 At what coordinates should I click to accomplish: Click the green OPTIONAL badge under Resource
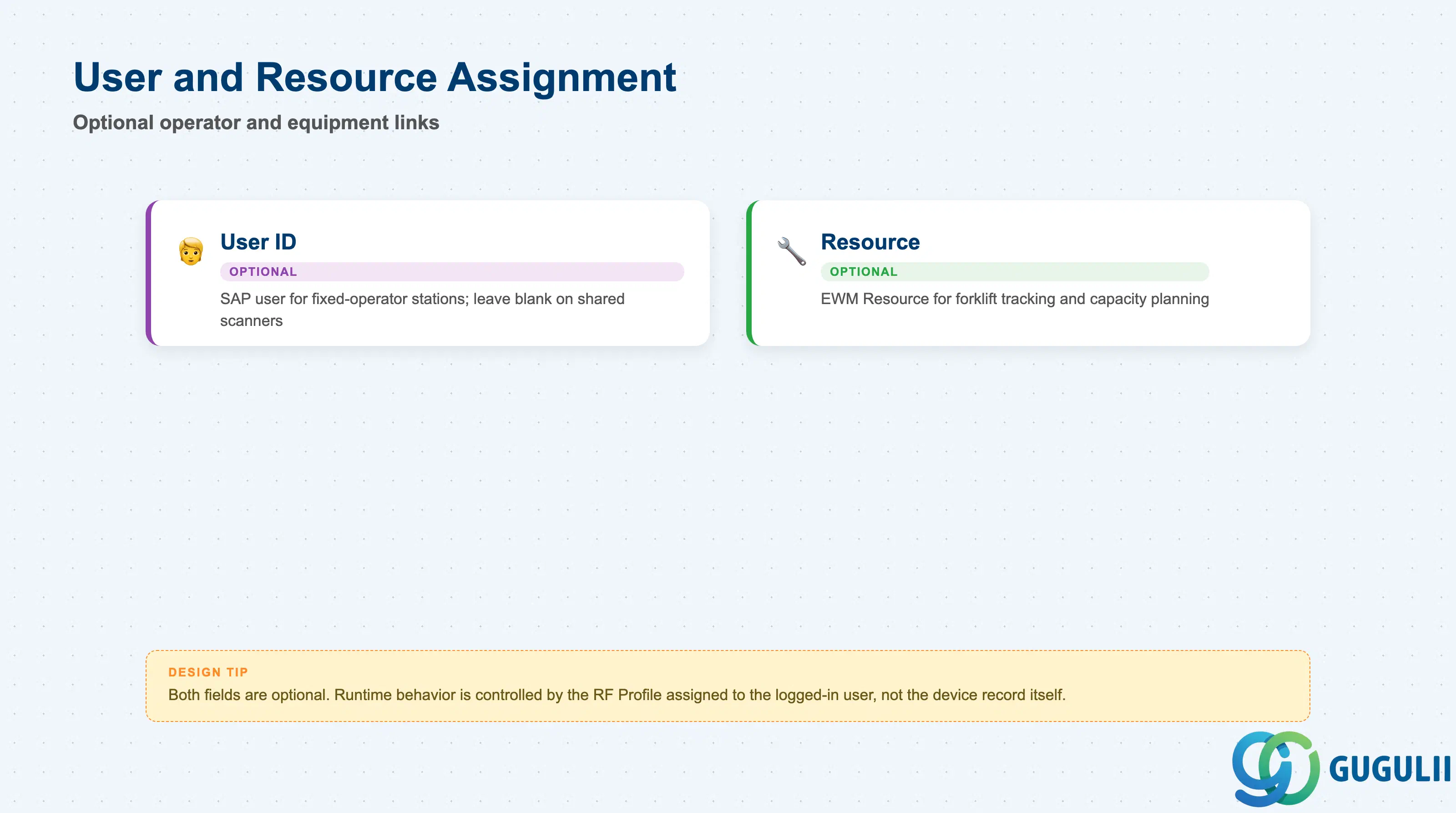[1015, 272]
